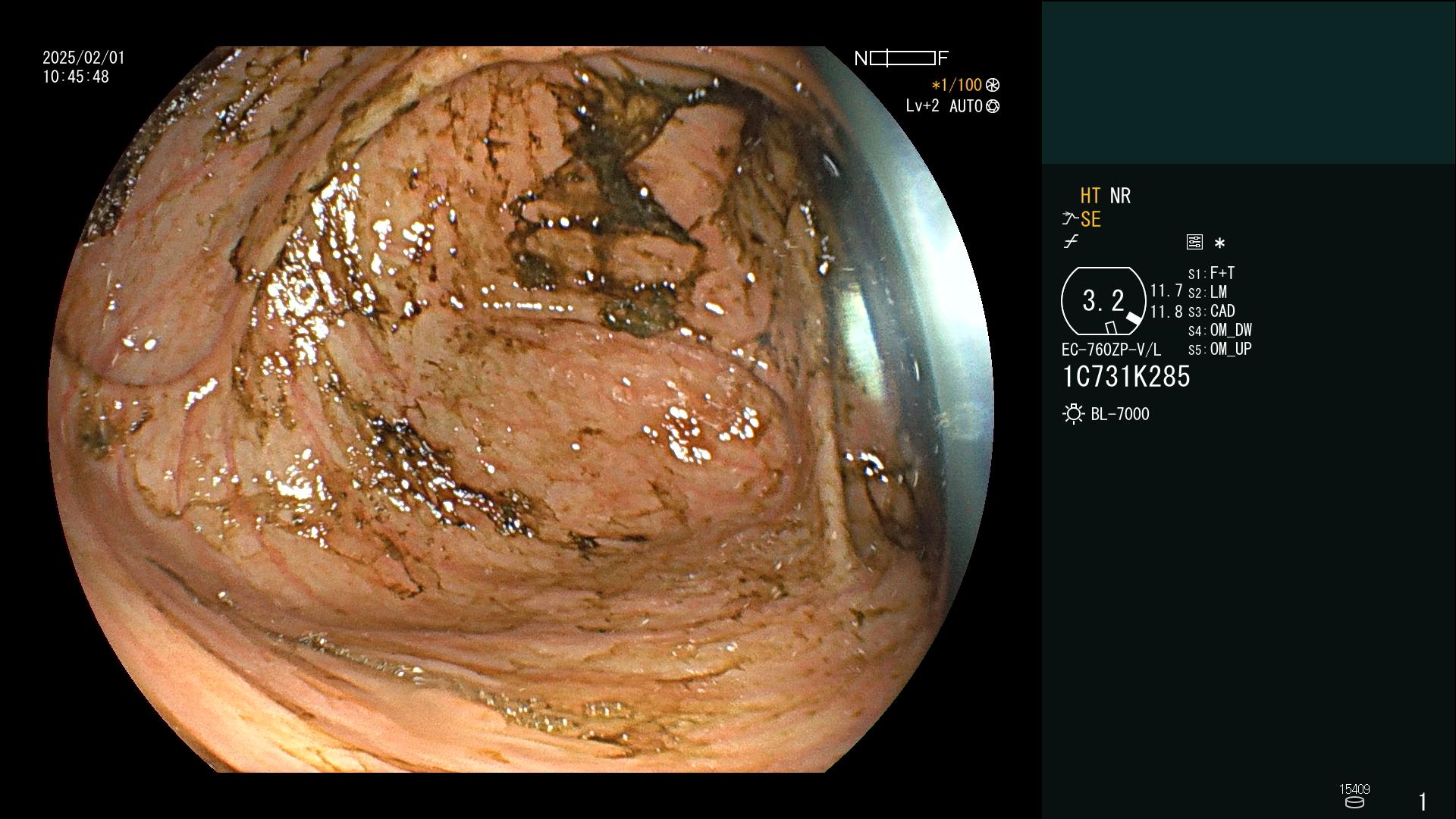The image size is (1456, 819).
Task: Click the image counter 1
Action: (x=1423, y=802)
